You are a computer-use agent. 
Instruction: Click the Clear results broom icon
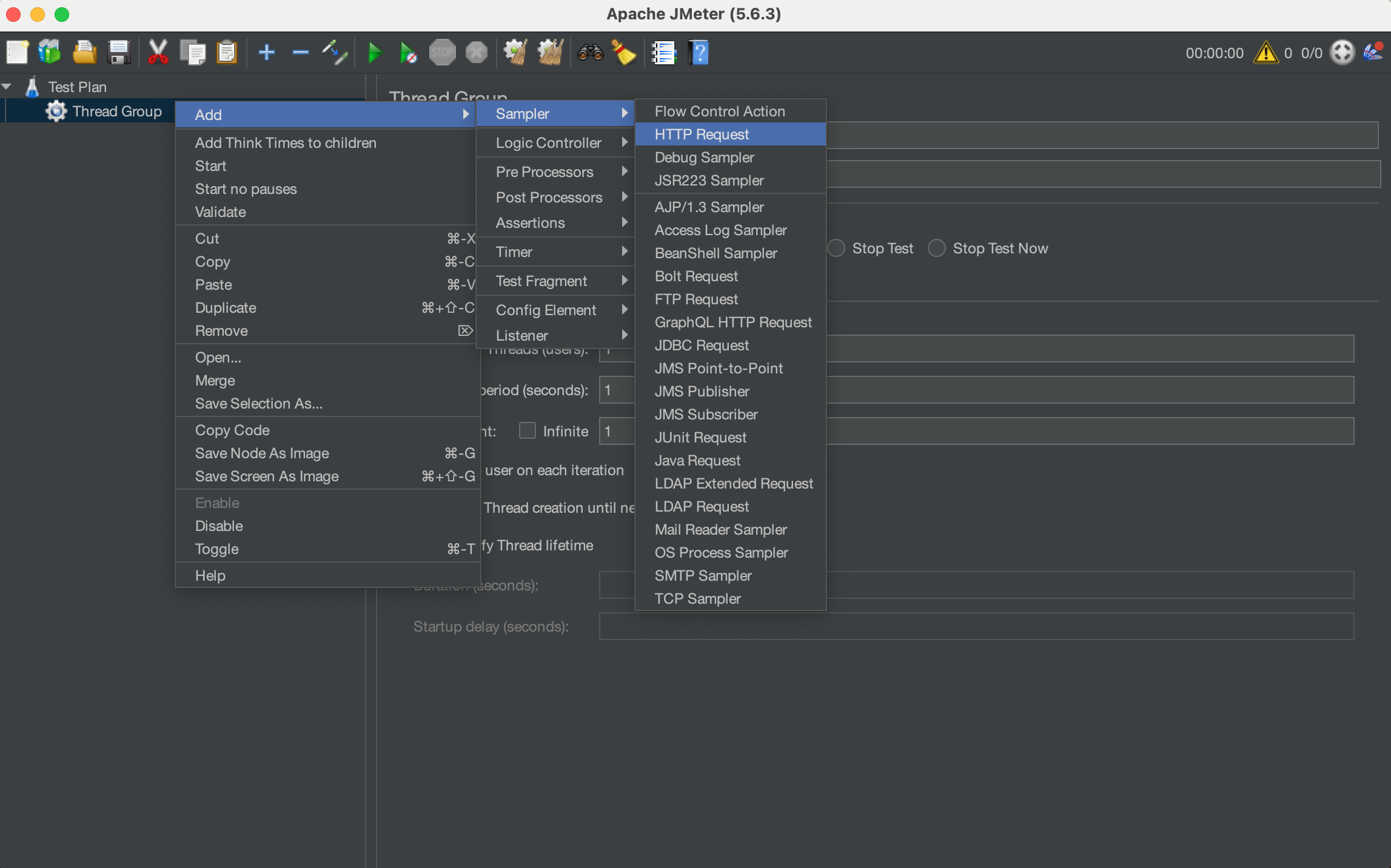[x=516, y=52]
